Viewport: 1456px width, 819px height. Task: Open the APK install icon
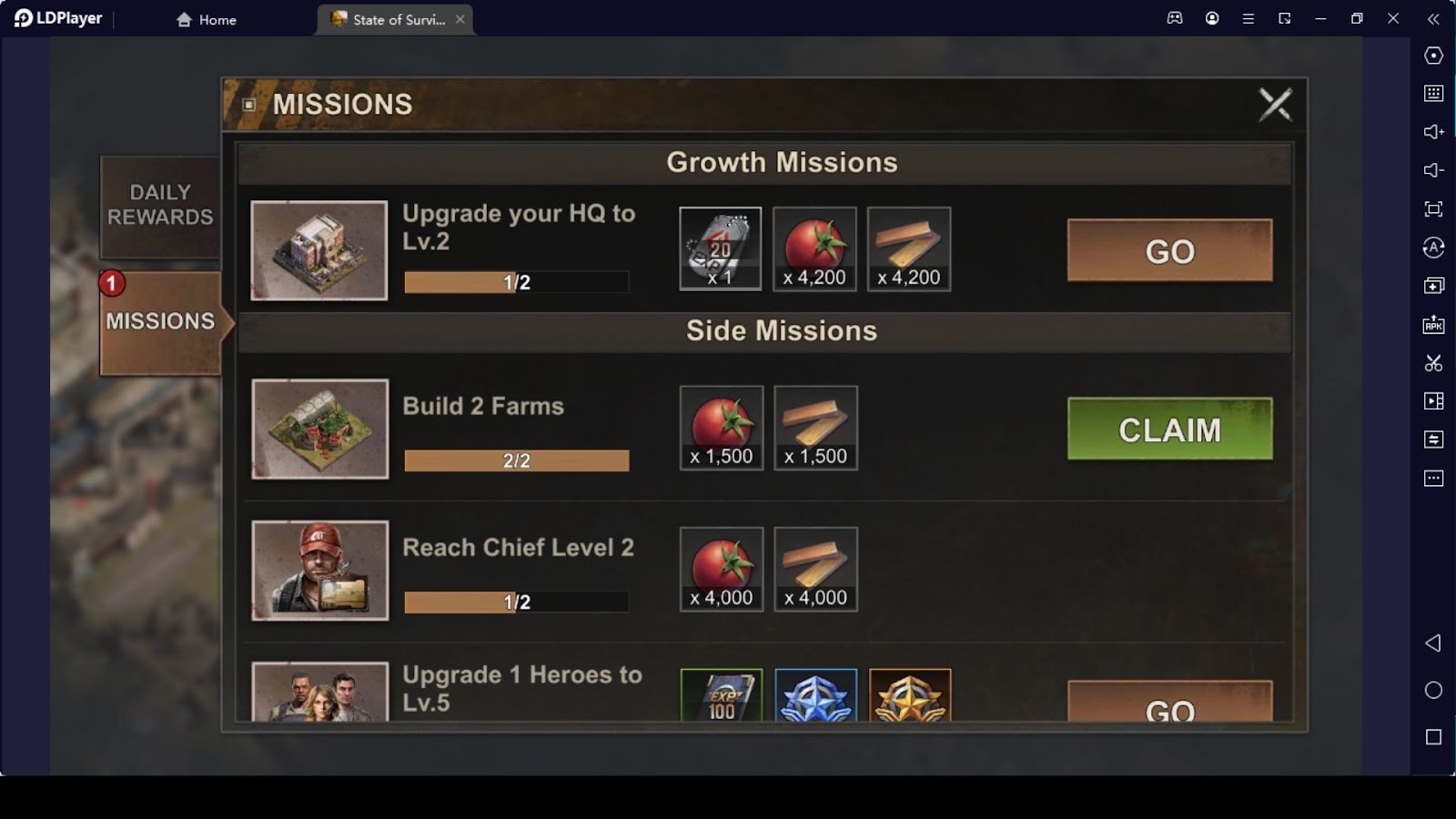[x=1433, y=324]
